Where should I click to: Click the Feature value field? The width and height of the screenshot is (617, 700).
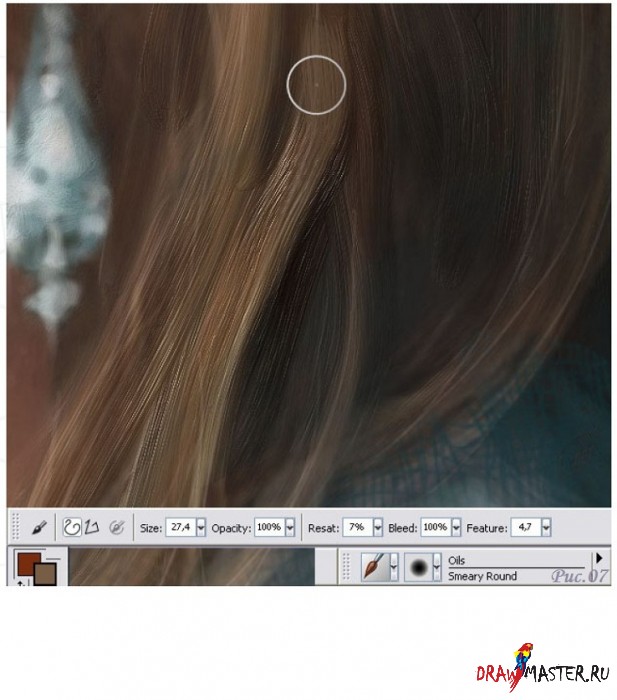(523, 527)
